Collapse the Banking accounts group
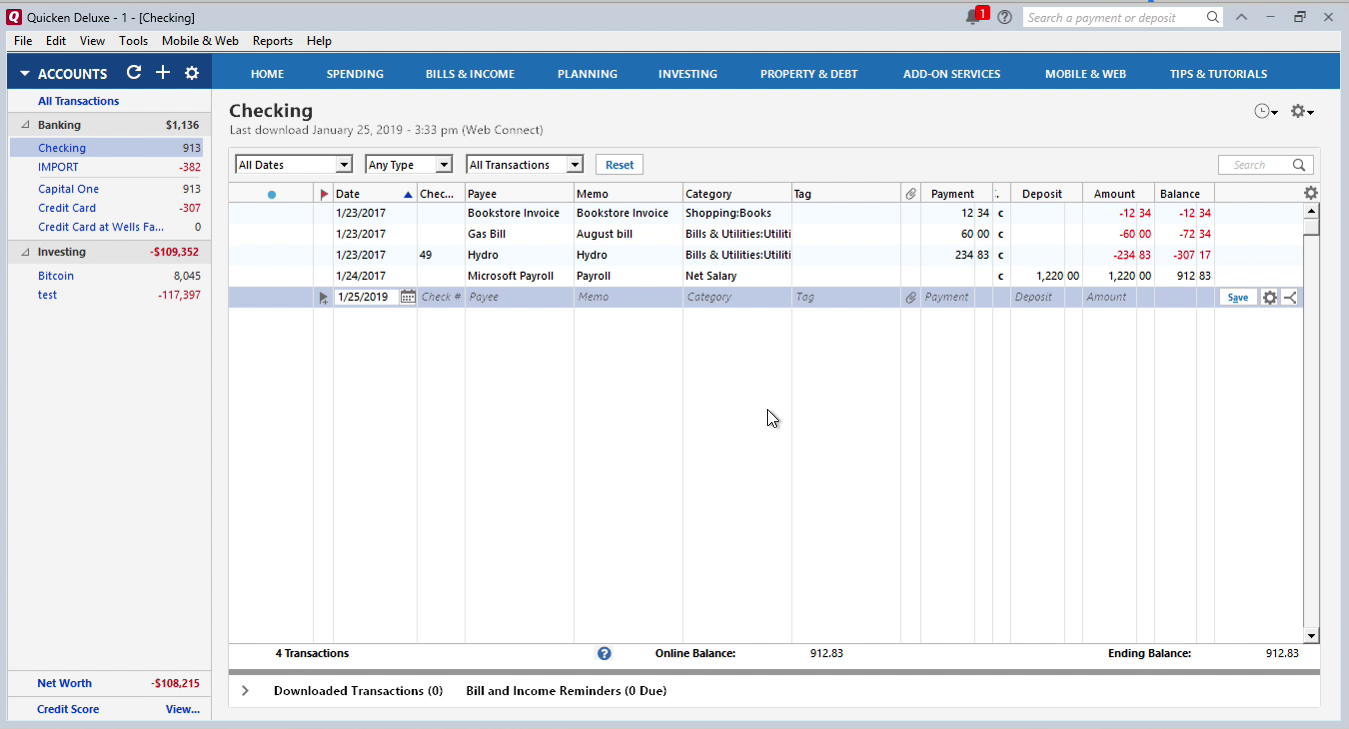Image resolution: width=1349 pixels, height=729 pixels. pyautogui.click(x=25, y=125)
